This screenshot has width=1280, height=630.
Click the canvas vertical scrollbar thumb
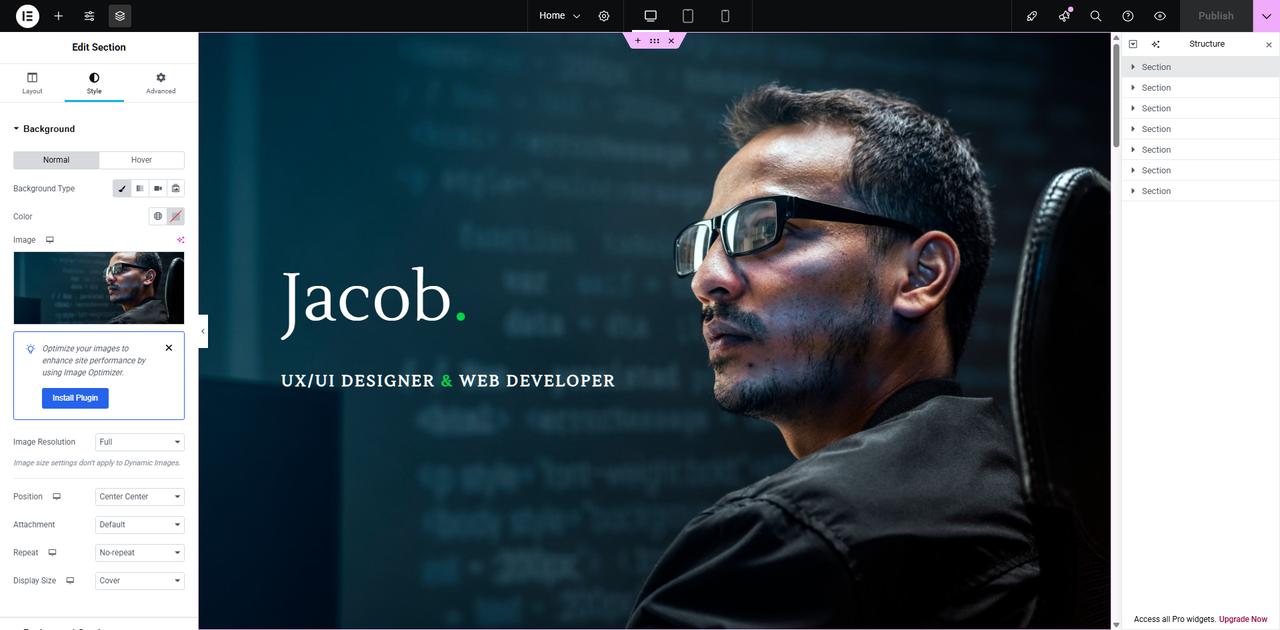tap(1116, 95)
